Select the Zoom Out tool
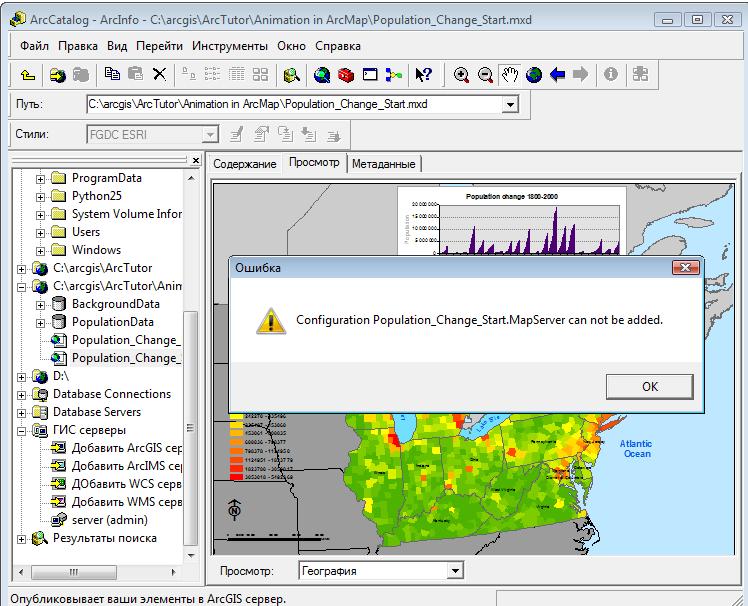The image size is (748, 606). [x=485, y=74]
